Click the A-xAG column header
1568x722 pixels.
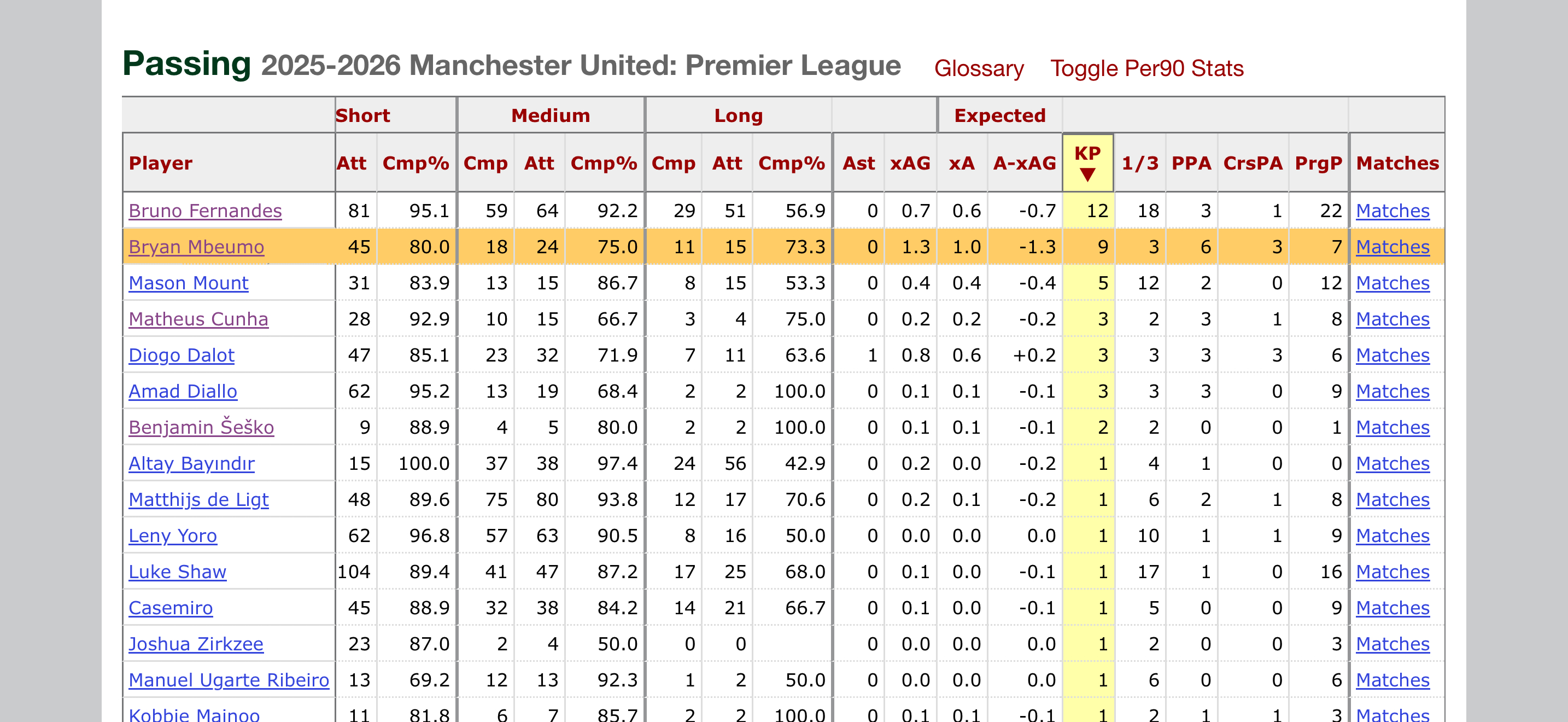tap(1025, 163)
